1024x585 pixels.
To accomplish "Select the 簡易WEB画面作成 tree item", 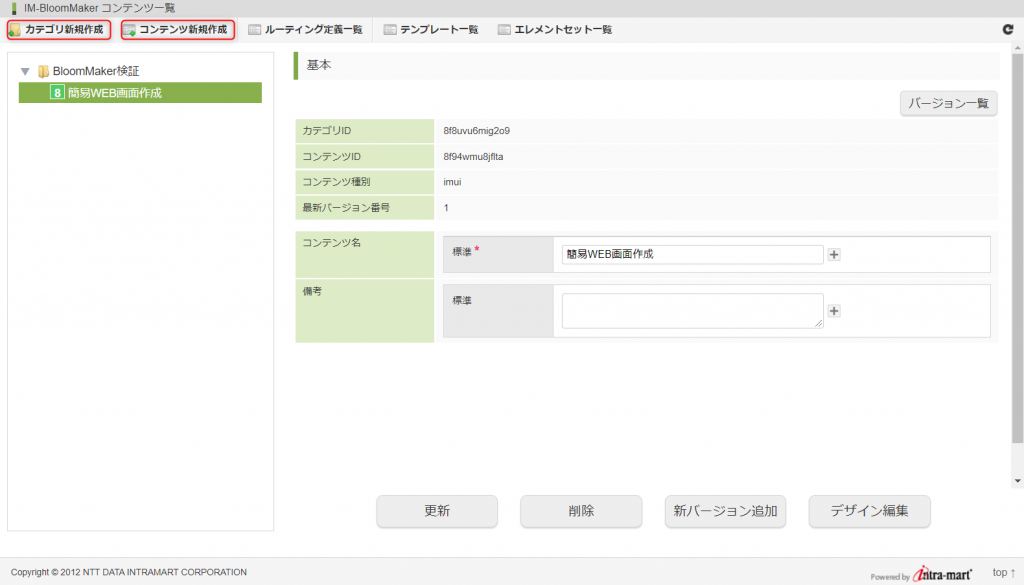I will pos(140,93).
